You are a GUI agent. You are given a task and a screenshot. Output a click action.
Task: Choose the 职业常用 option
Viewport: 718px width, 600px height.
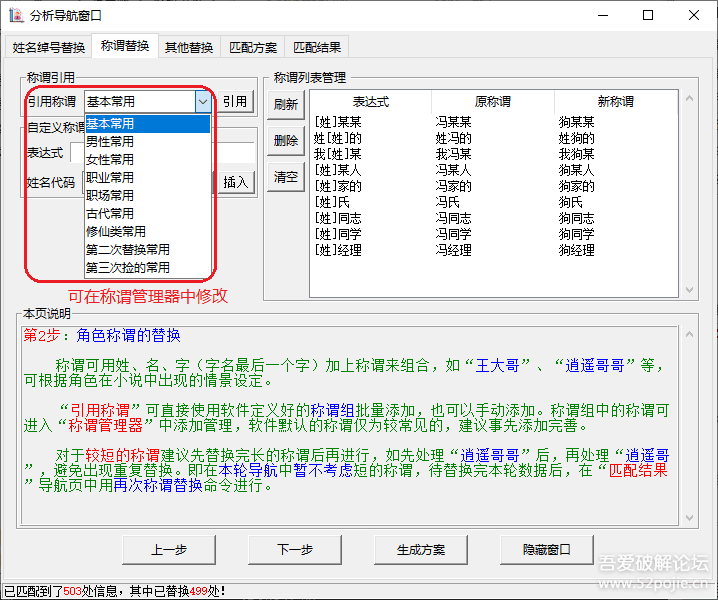[147, 177]
